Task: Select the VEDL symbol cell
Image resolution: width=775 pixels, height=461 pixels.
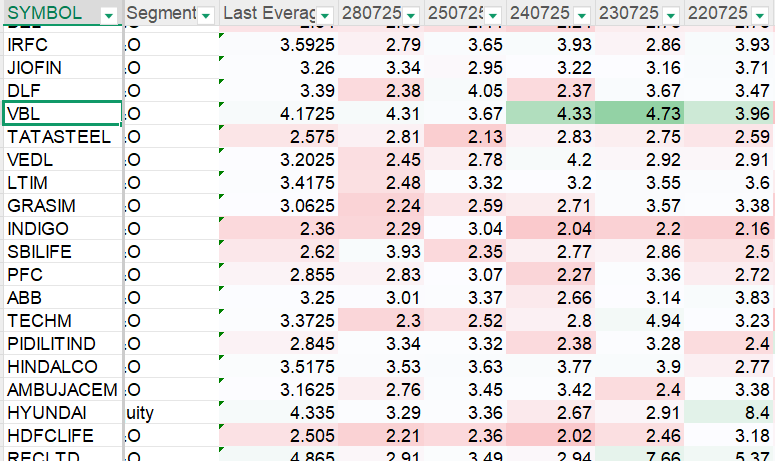Action: point(62,160)
